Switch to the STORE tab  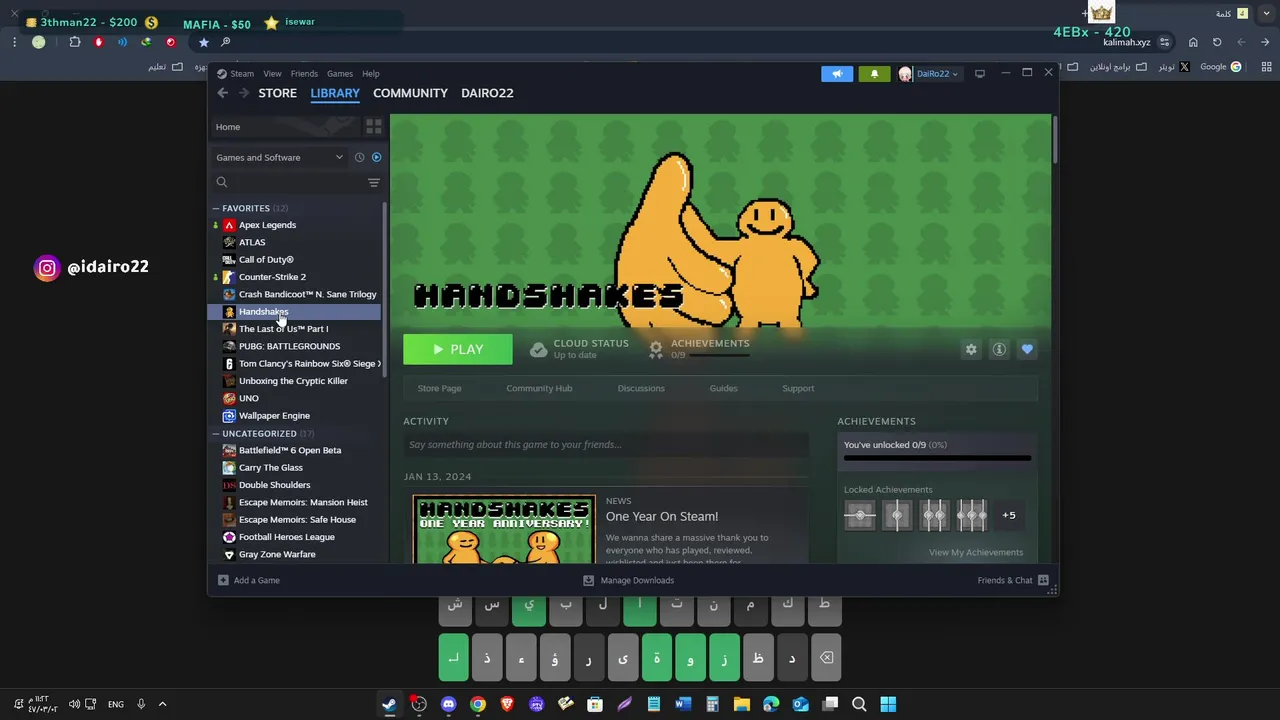pyautogui.click(x=278, y=93)
